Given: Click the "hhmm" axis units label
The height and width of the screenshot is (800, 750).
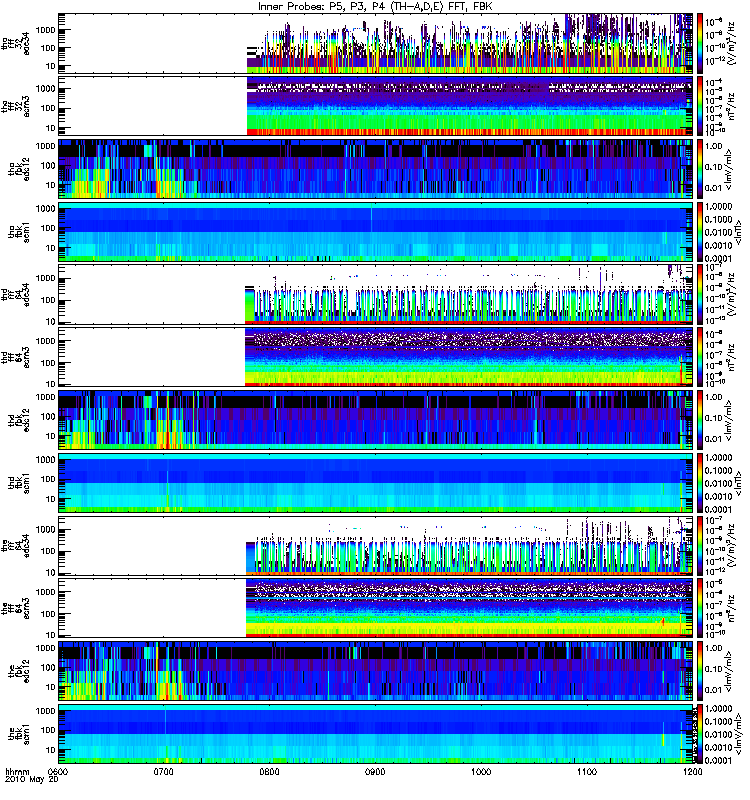Looking at the screenshot, I should (17, 771).
